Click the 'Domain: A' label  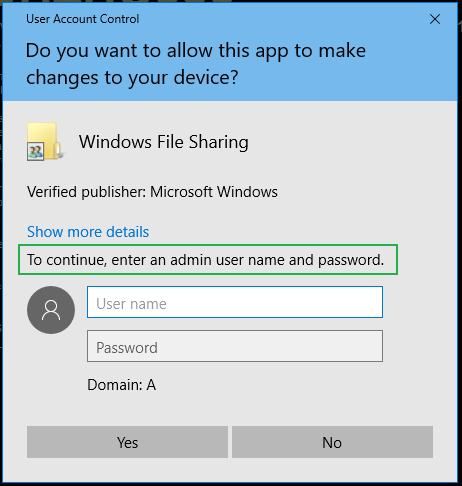pos(122,385)
